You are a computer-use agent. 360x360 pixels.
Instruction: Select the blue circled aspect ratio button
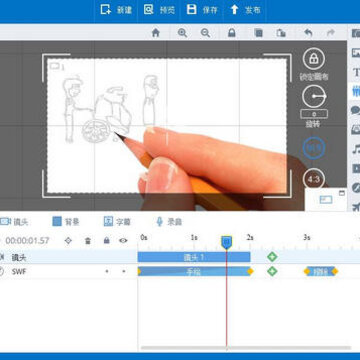(x=314, y=147)
